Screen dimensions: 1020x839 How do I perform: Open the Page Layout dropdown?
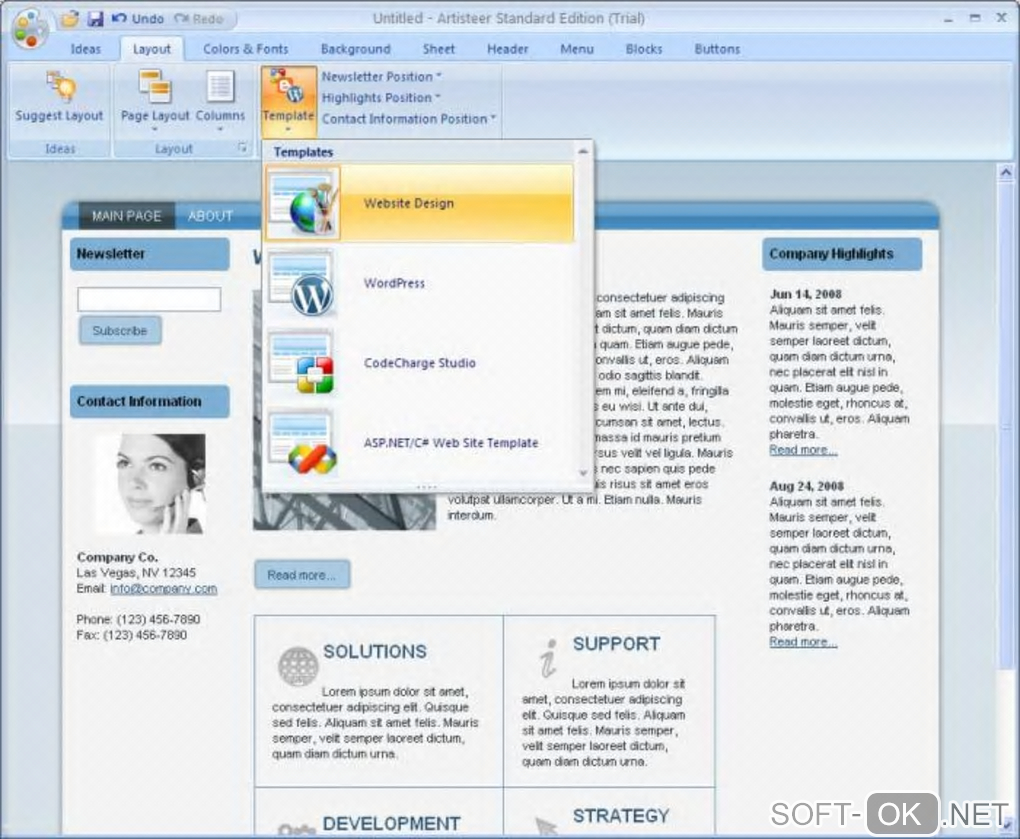tap(155, 101)
